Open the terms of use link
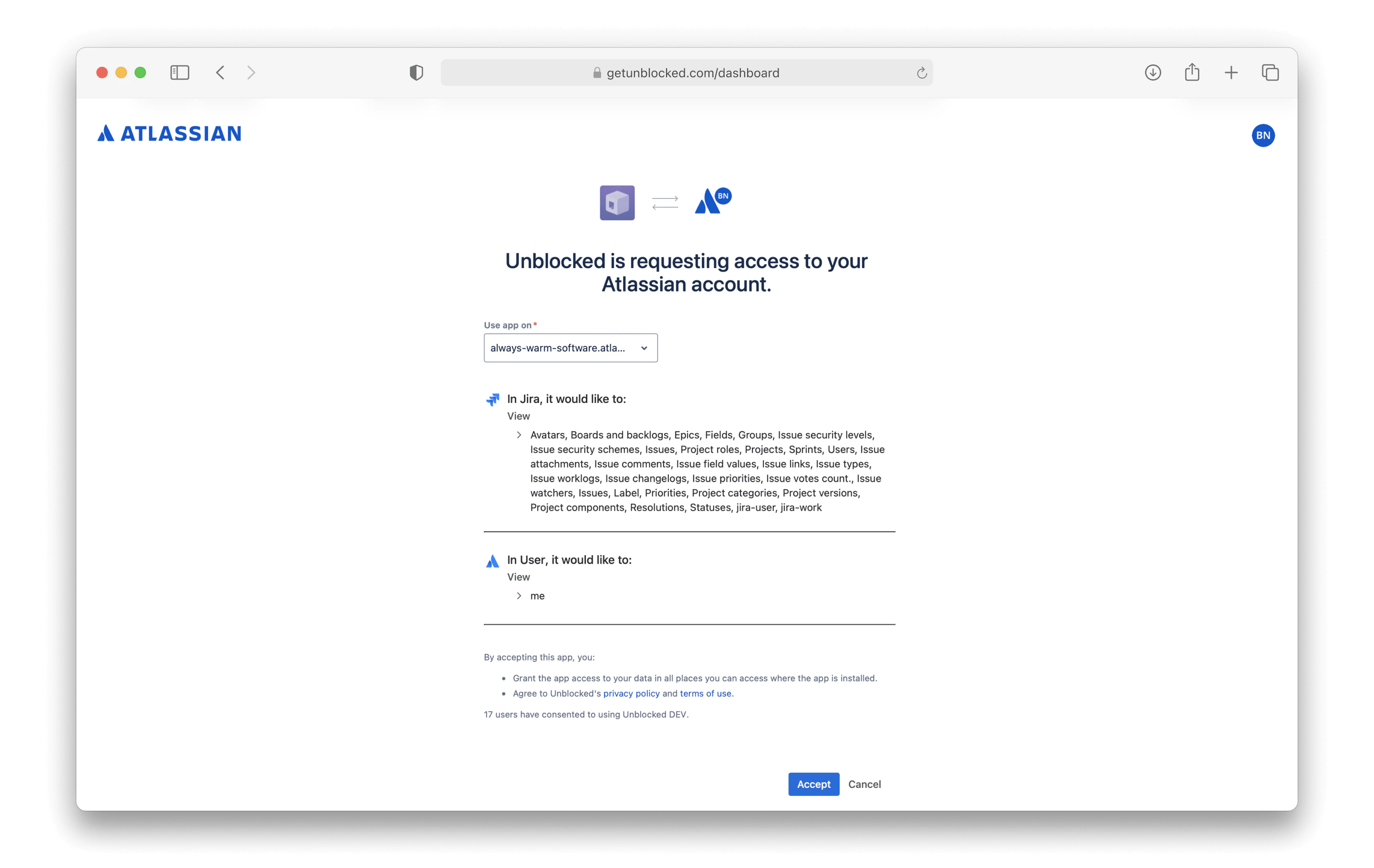Image resolution: width=1374 pixels, height=868 pixels. pos(705,693)
